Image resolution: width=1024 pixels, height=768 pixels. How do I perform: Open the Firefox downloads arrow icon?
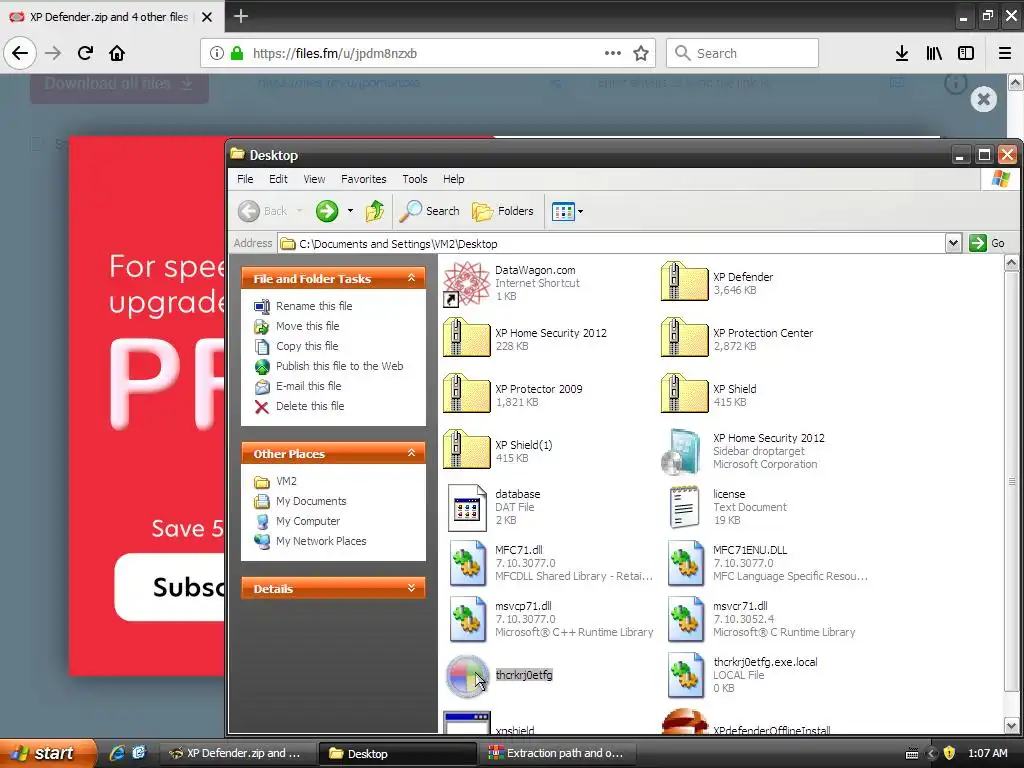tap(902, 53)
